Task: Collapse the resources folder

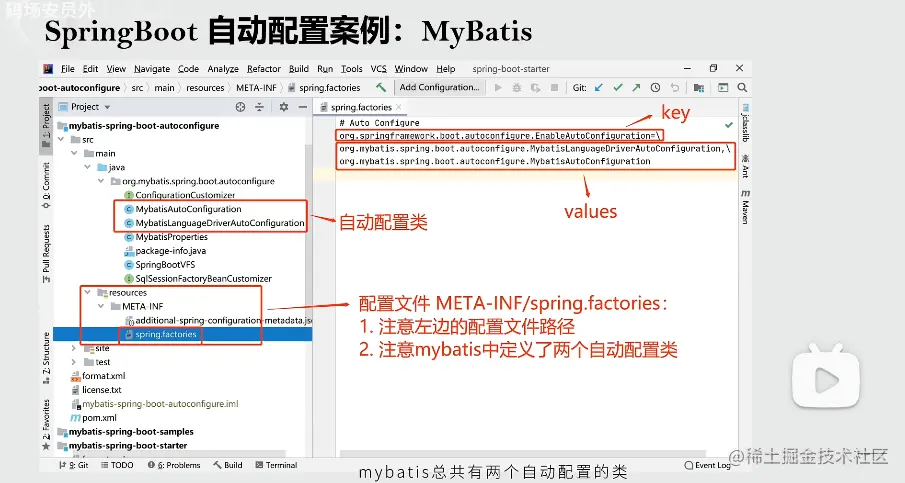Action: pyautogui.click(x=87, y=293)
